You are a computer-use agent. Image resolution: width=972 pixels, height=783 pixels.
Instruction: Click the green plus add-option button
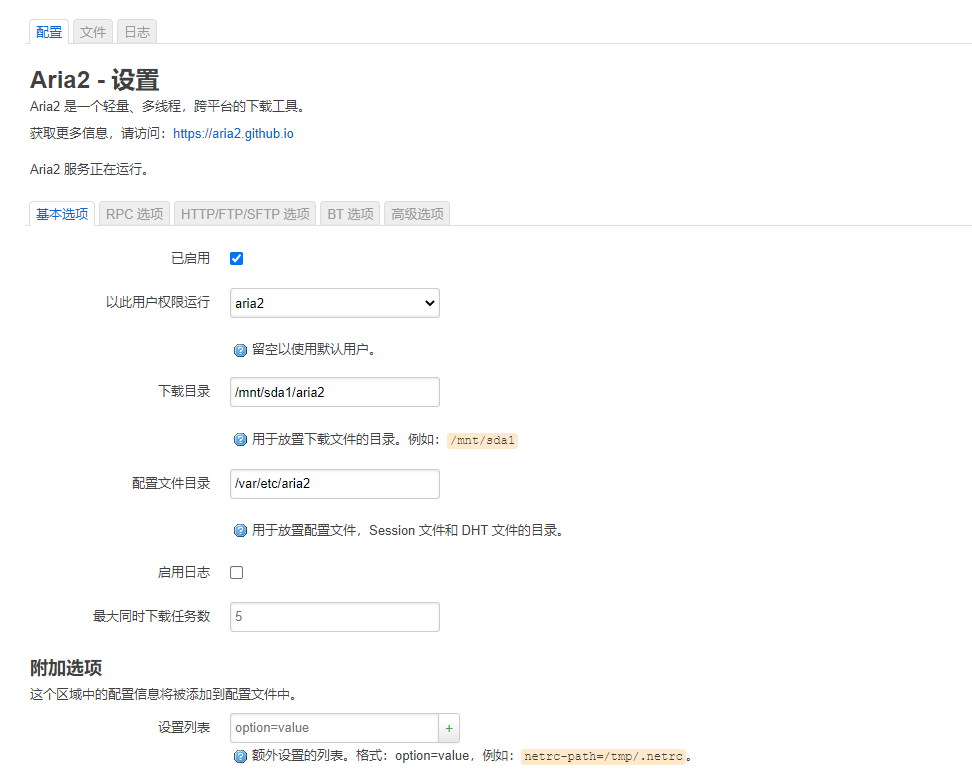pos(449,728)
